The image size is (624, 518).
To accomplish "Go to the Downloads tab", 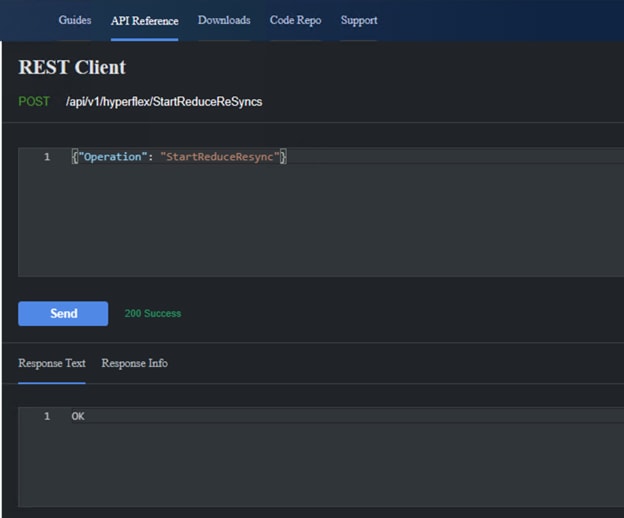I will tap(224, 20).
